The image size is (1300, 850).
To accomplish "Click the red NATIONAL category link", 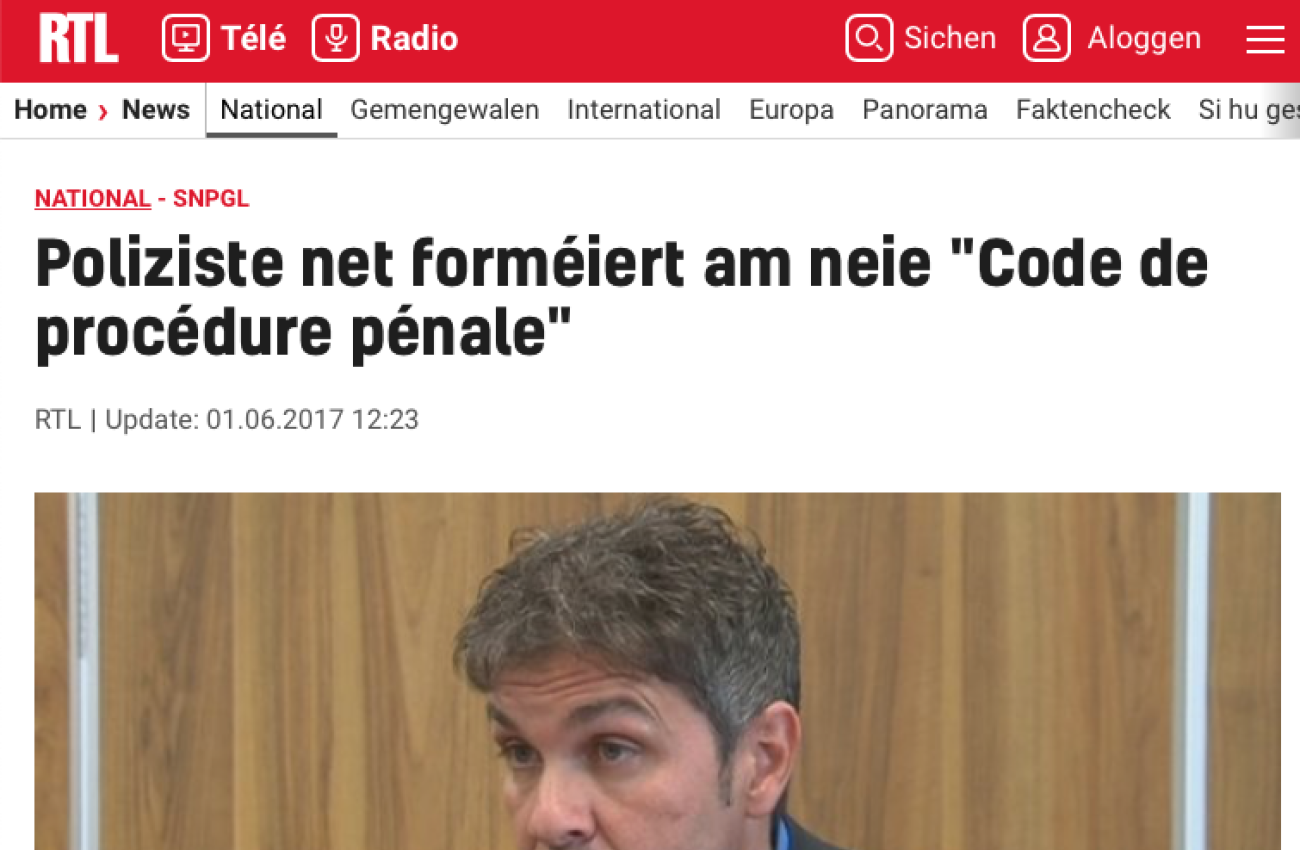I will tap(93, 199).
